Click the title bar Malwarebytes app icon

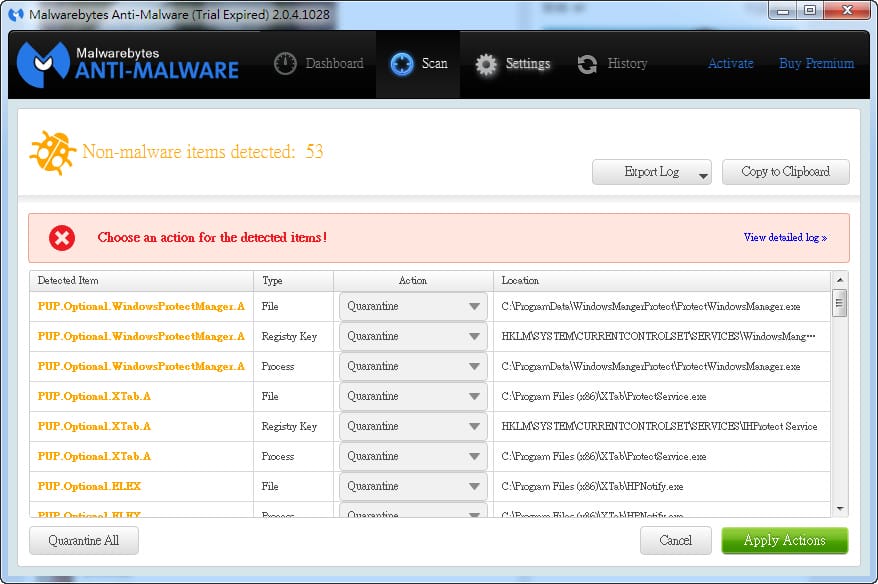16,15
